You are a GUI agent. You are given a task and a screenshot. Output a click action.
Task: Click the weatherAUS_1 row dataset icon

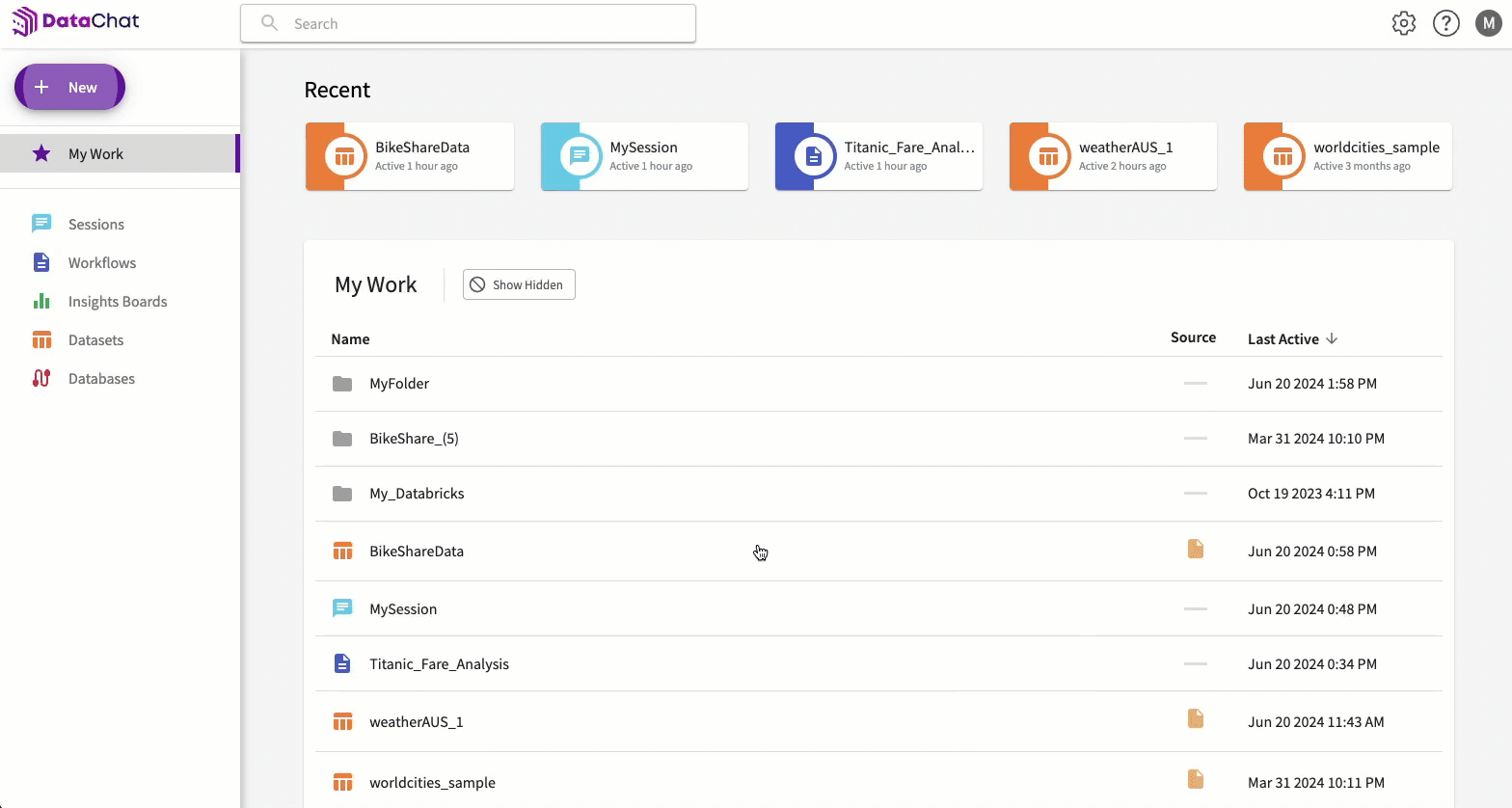click(342, 721)
